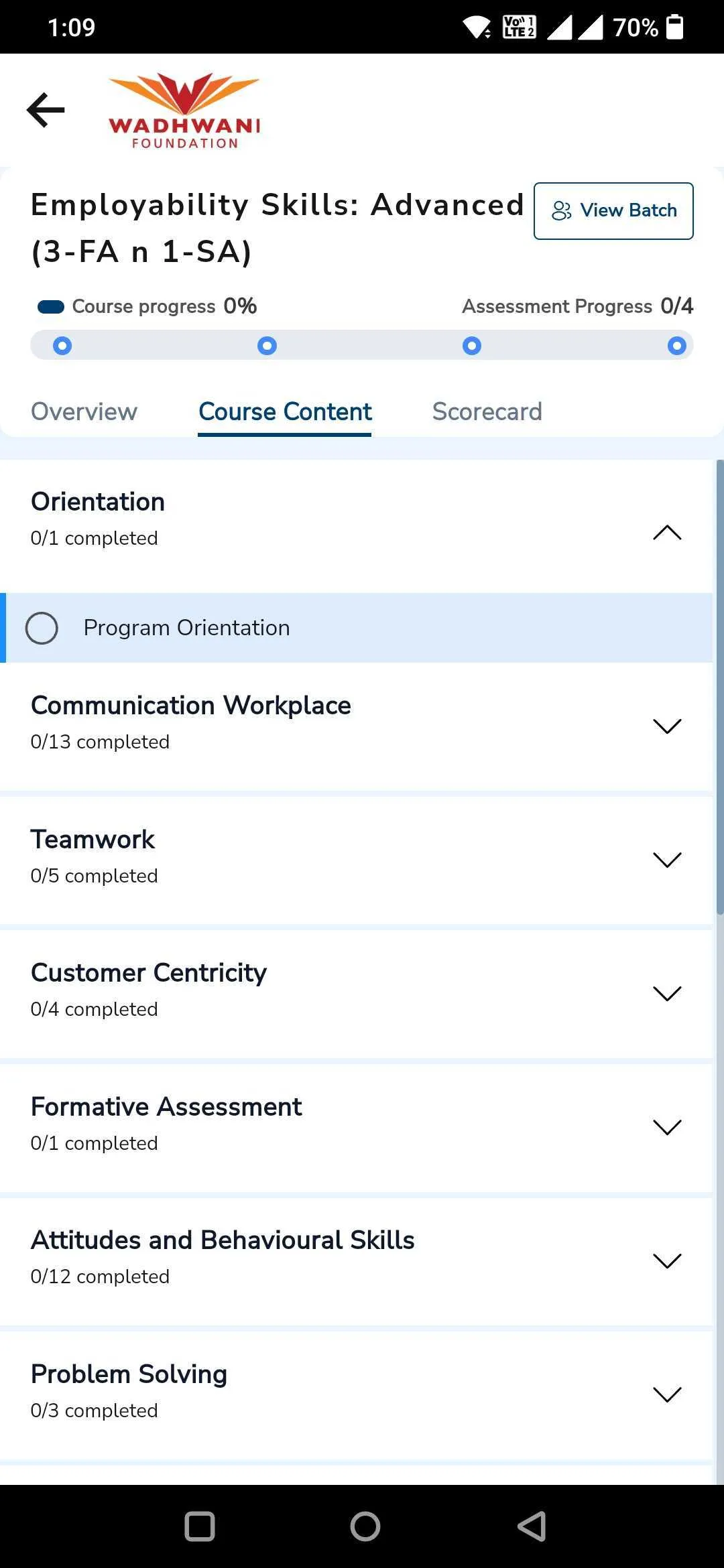Tap the third assessment milestone dot
Viewport: 724px width, 1568px height.
pyautogui.click(x=472, y=346)
